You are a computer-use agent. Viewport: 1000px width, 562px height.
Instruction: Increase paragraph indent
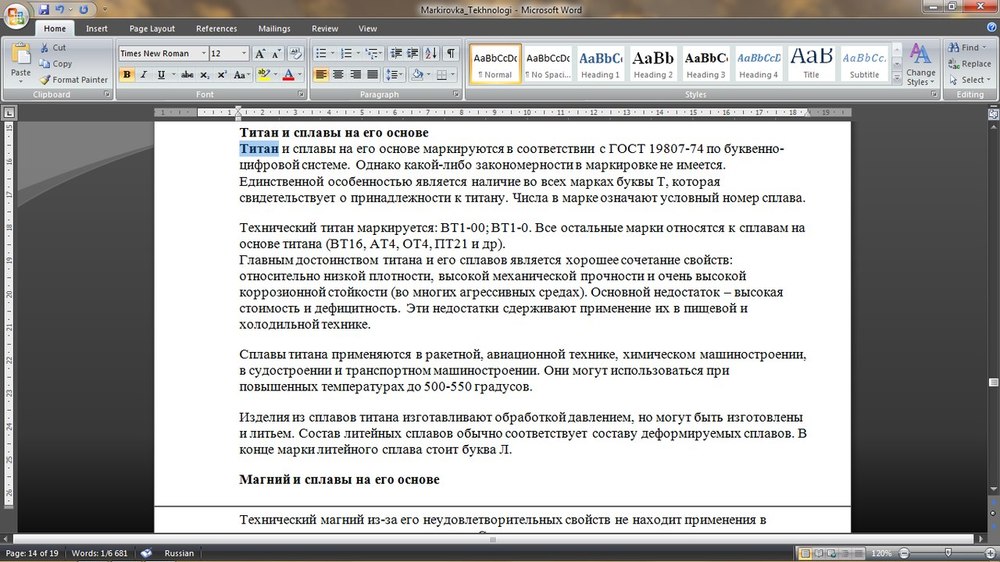click(413, 54)
